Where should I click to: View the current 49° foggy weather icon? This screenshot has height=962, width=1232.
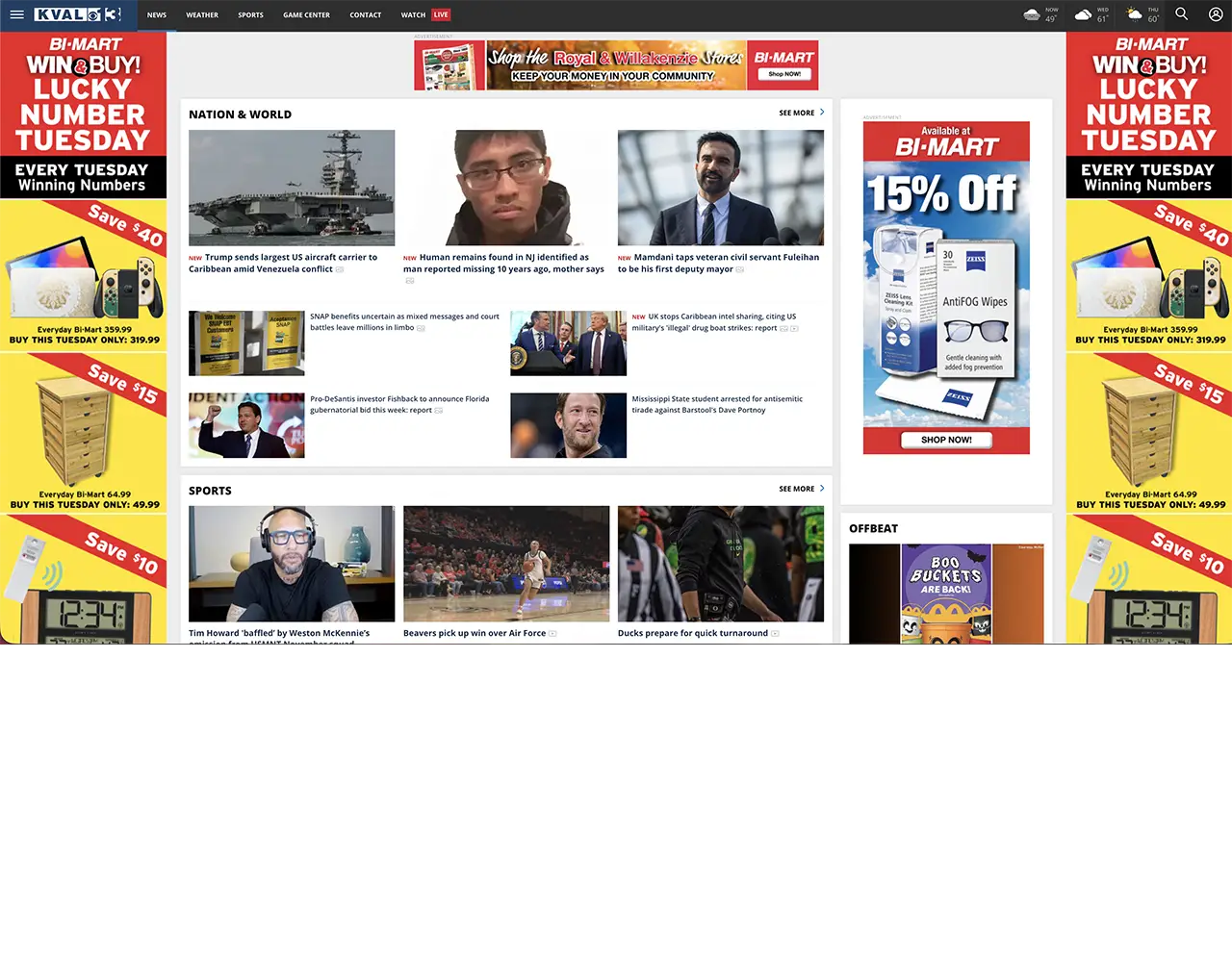point(1032,14)
